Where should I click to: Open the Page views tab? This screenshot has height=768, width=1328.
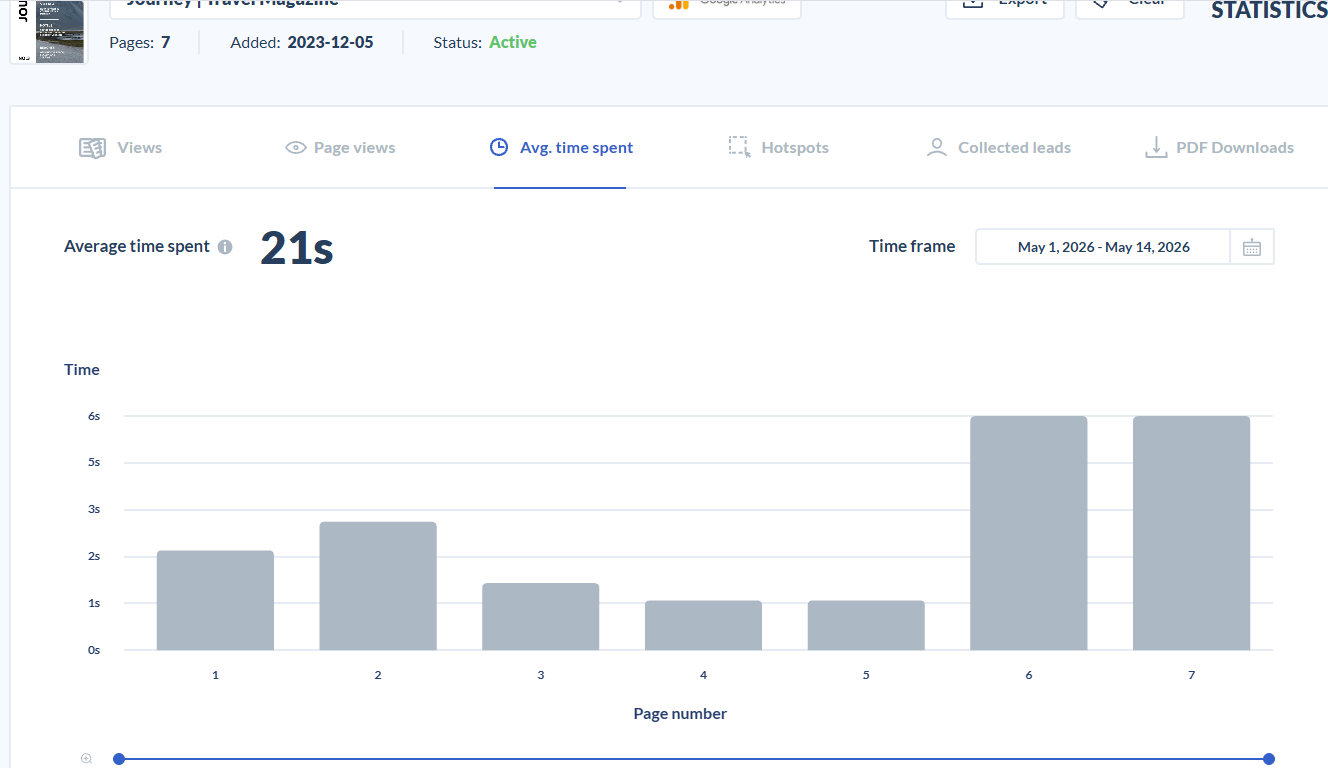340,148
